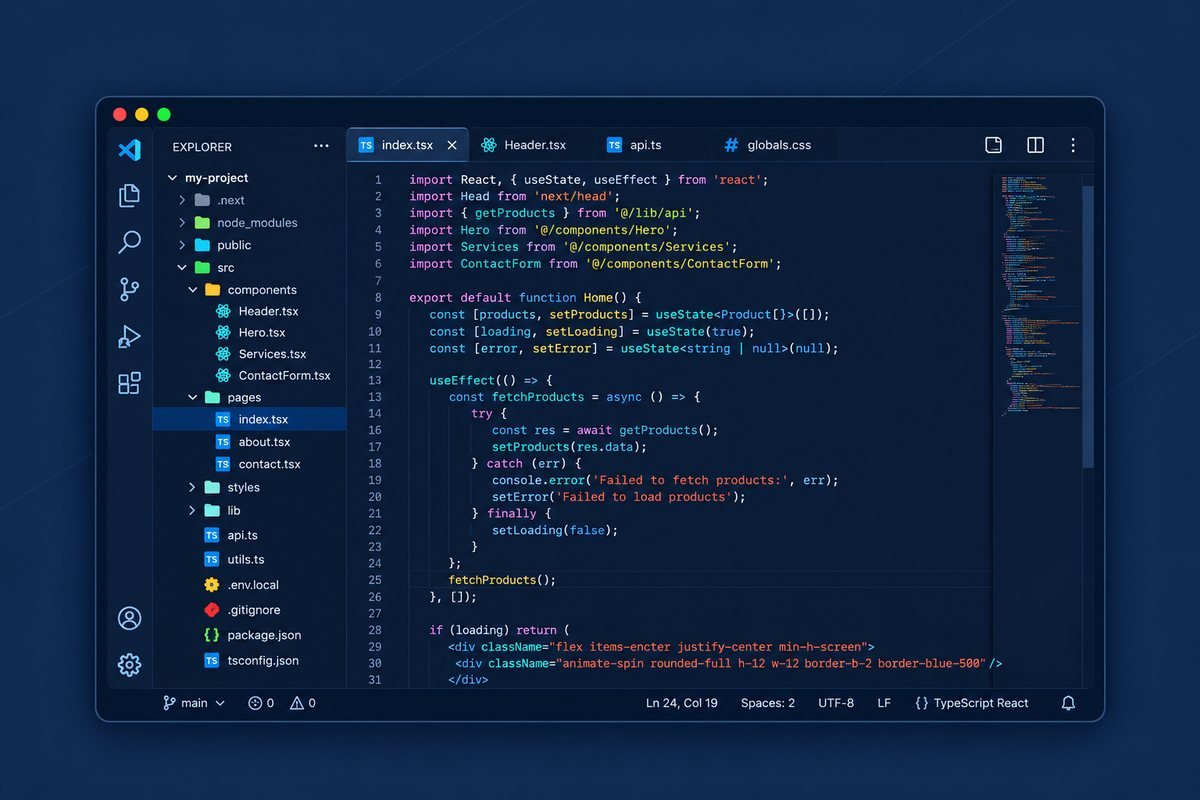Click the braces icon of package.json
Screen dimensions: 1200x800
pyautogui.click(x=212, y=635)
